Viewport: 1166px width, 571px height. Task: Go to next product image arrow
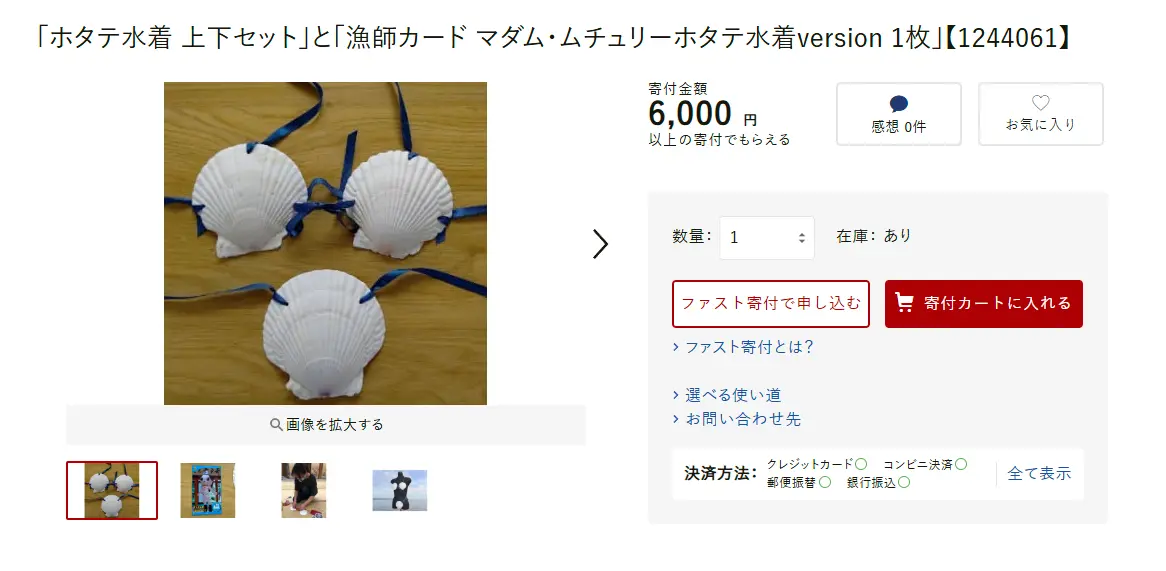(600, 244)
